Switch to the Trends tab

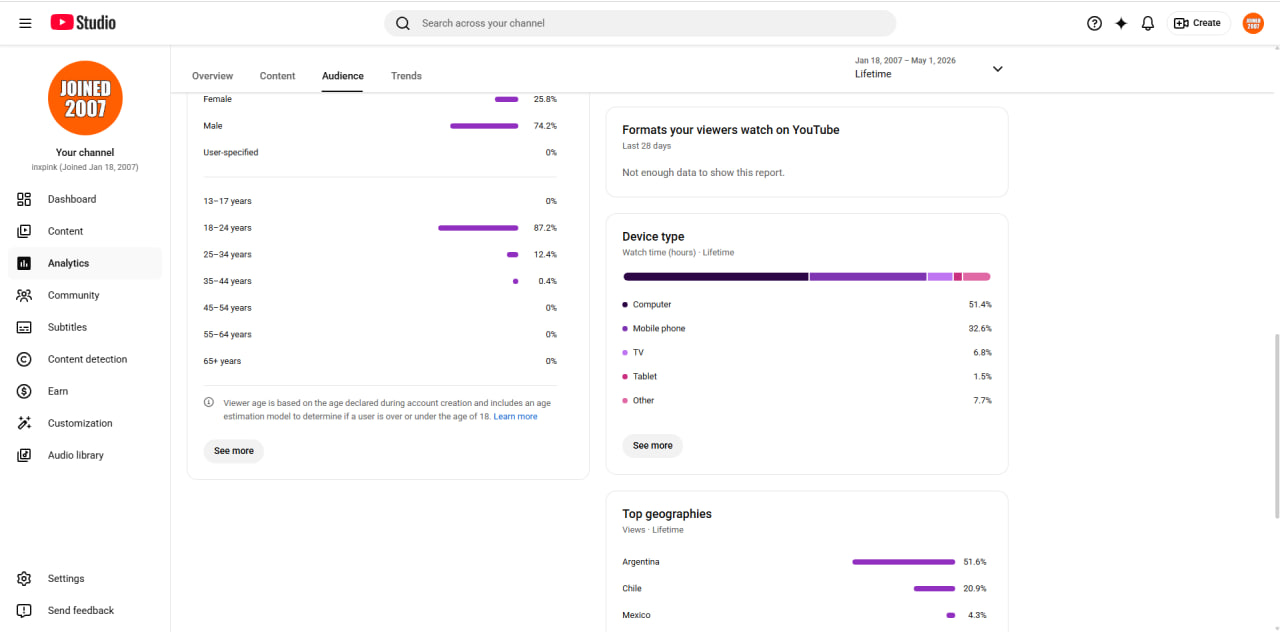(406, 76)
